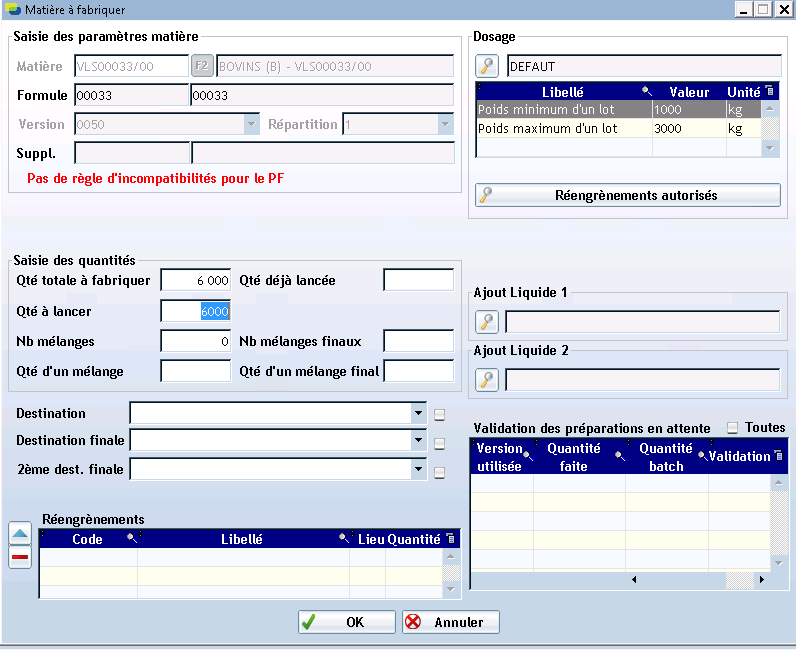The image size is (796, 650).
Task: Open the Destination finale dropdown
Action: (418, 440)
